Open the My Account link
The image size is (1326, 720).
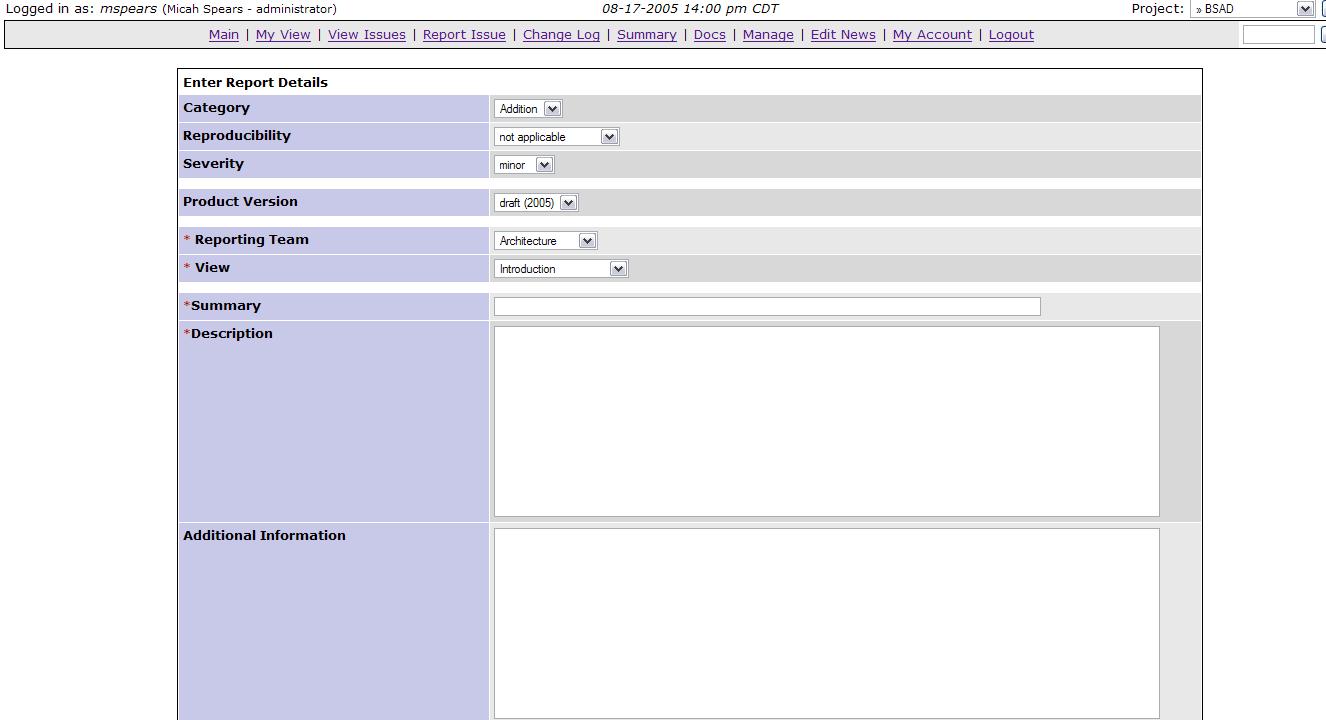pos(932,35)
